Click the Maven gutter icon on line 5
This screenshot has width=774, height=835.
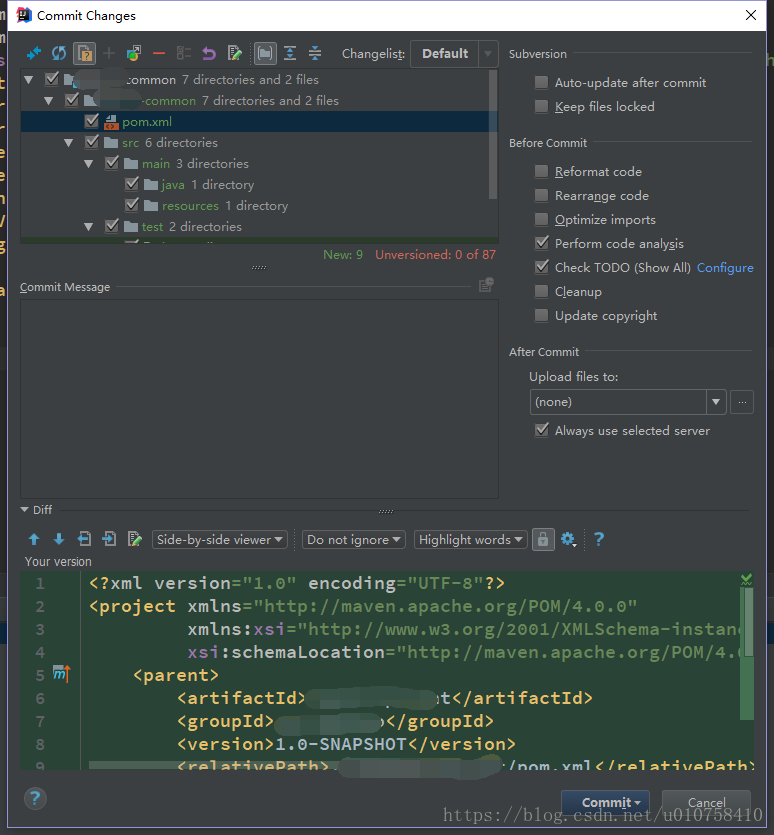pos(61,674)
